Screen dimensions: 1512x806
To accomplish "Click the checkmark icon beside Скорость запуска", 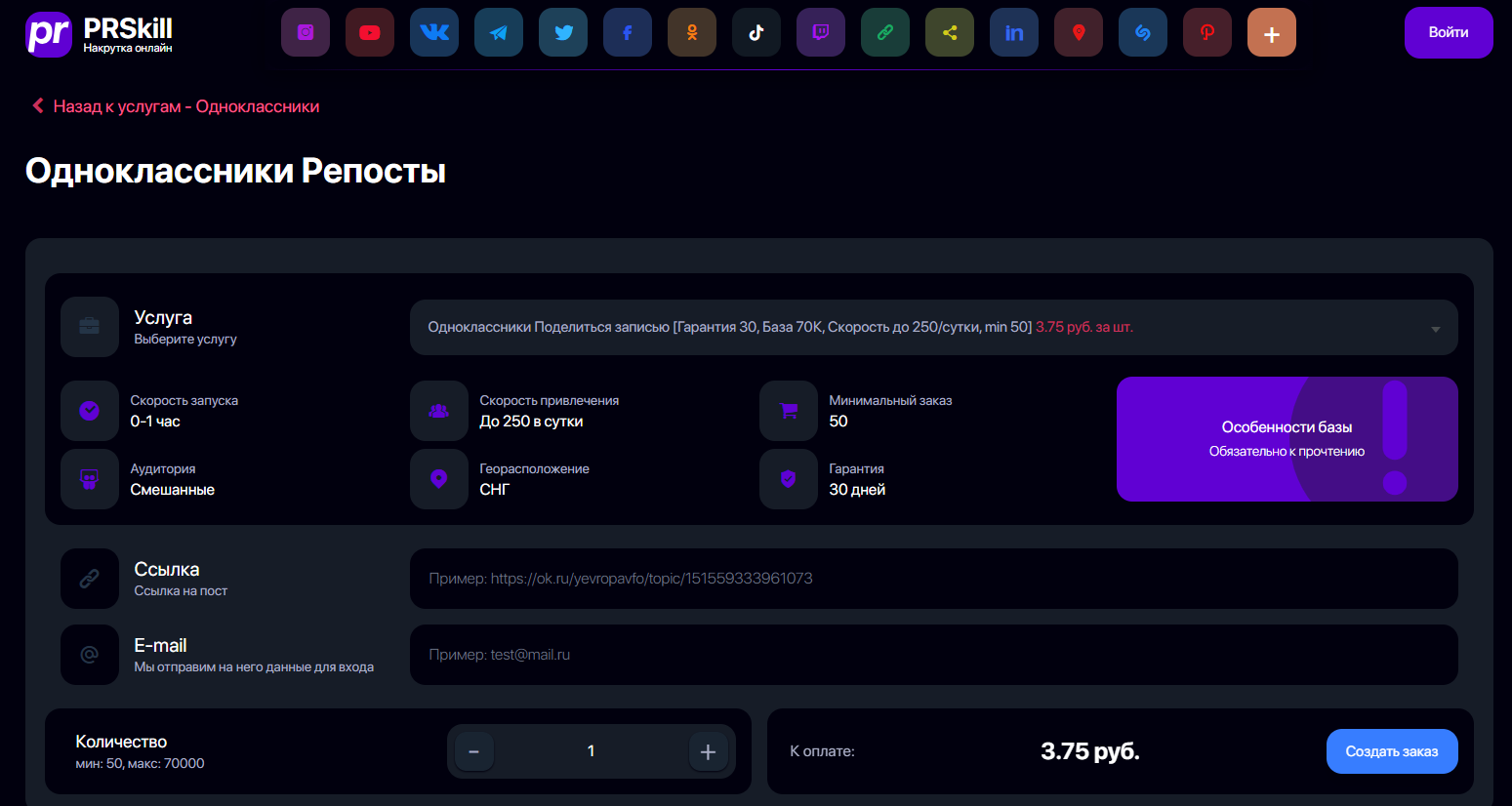I will 90,411.
